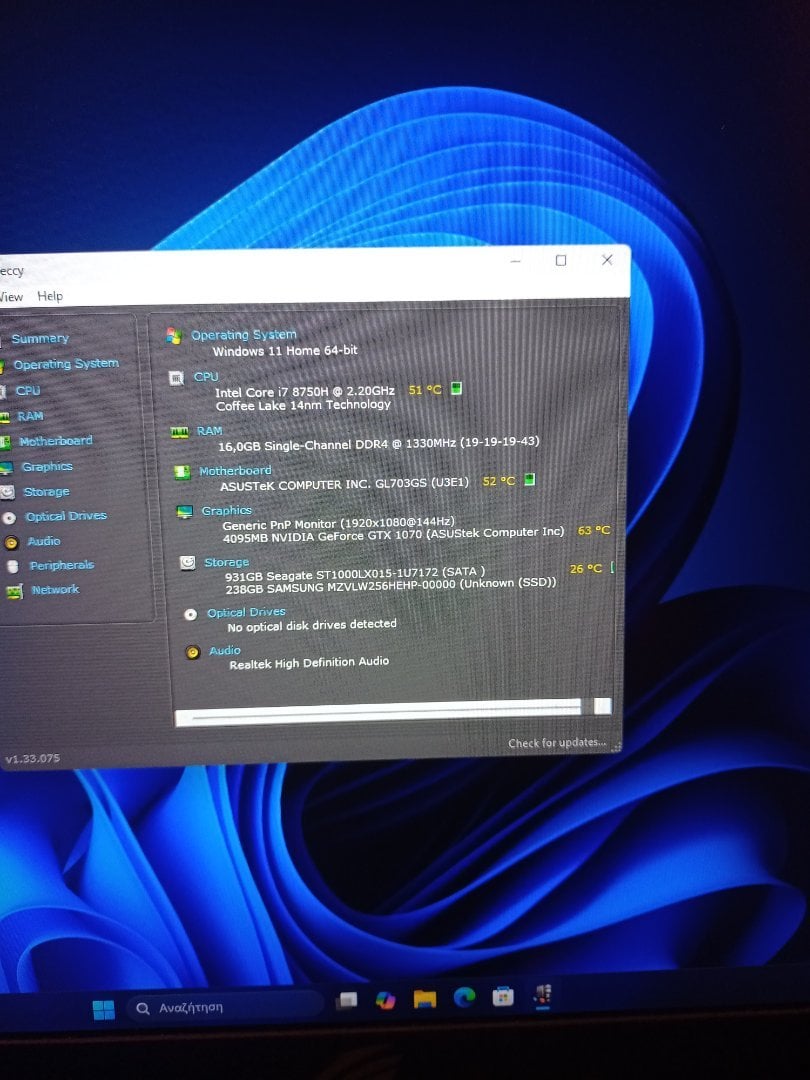Click the 16,0GB Single-Channel DDR4 text
810x1080 pixels.
tap(378, 444)
